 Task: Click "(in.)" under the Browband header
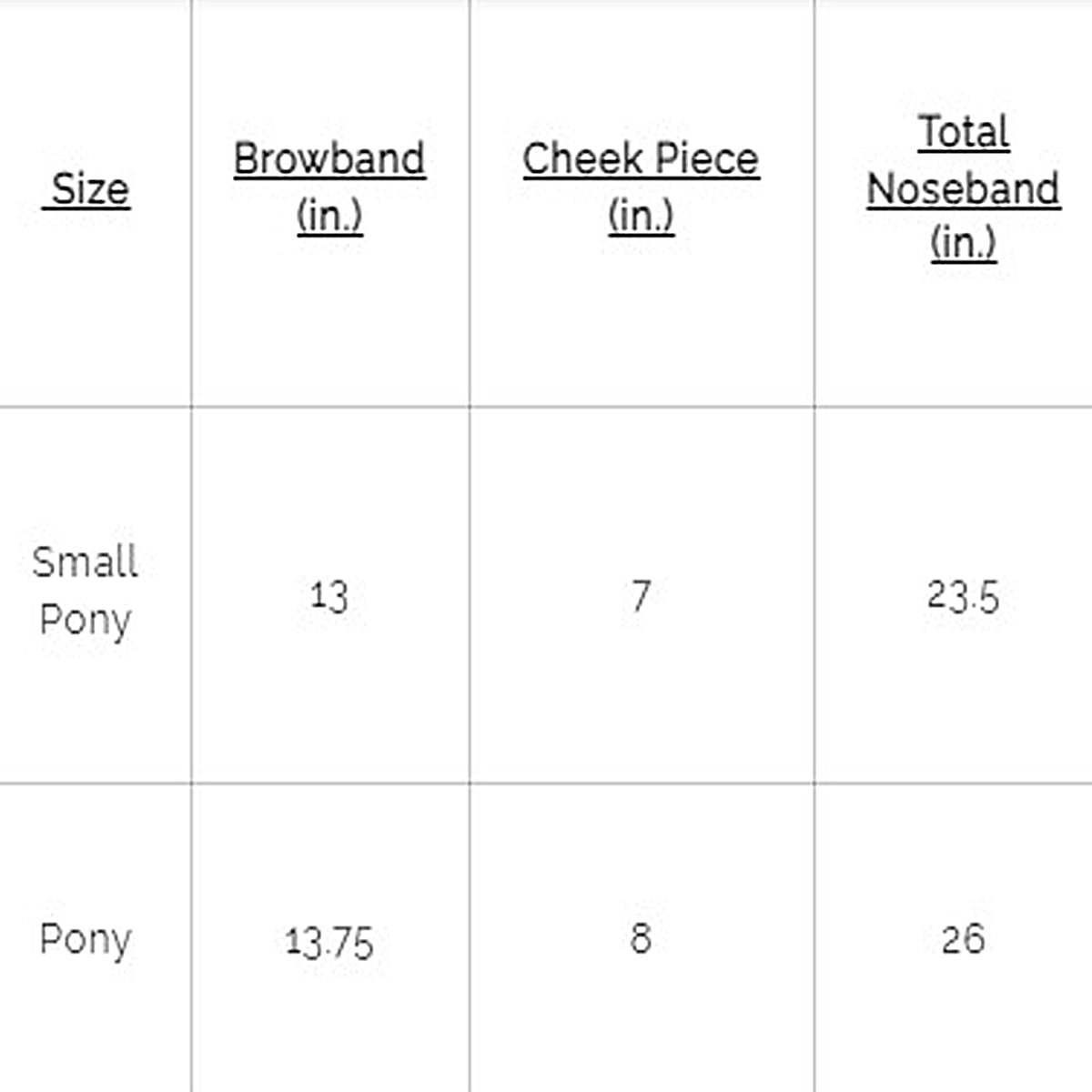pos(329,216)
